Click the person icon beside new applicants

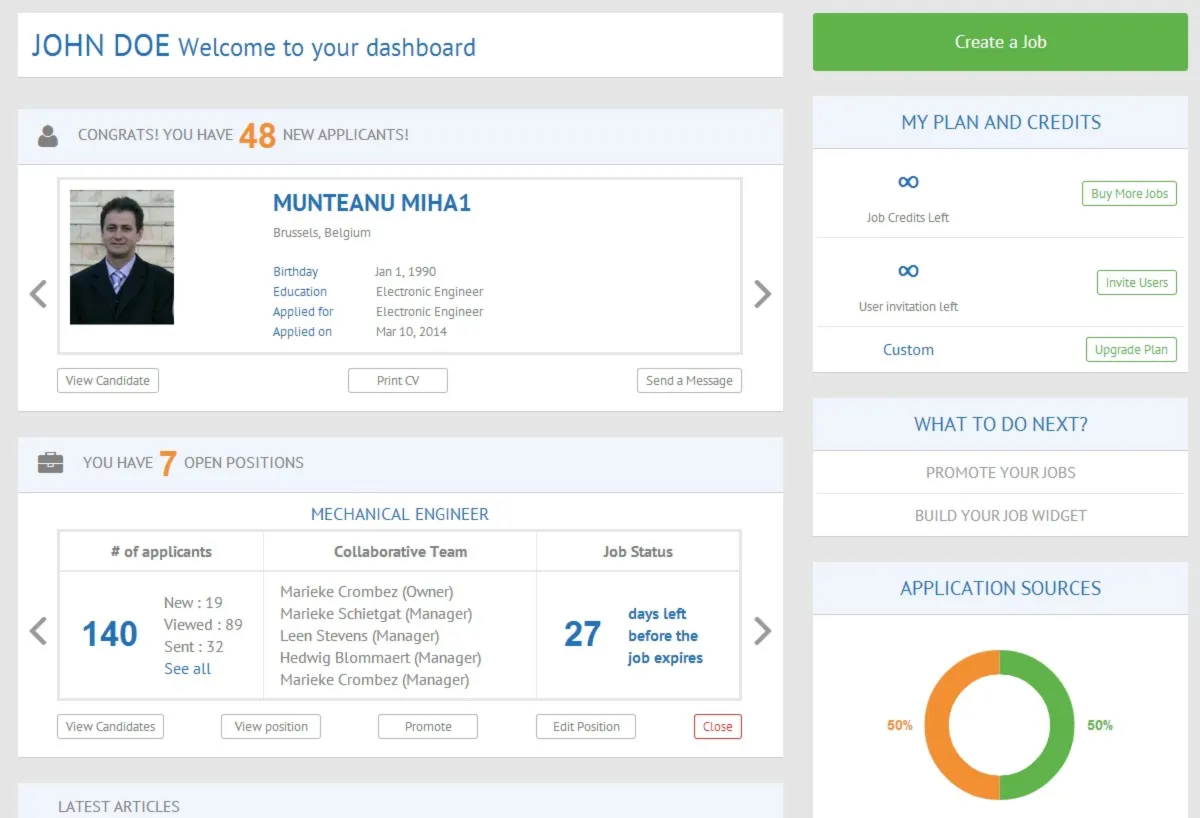[48, 135]
